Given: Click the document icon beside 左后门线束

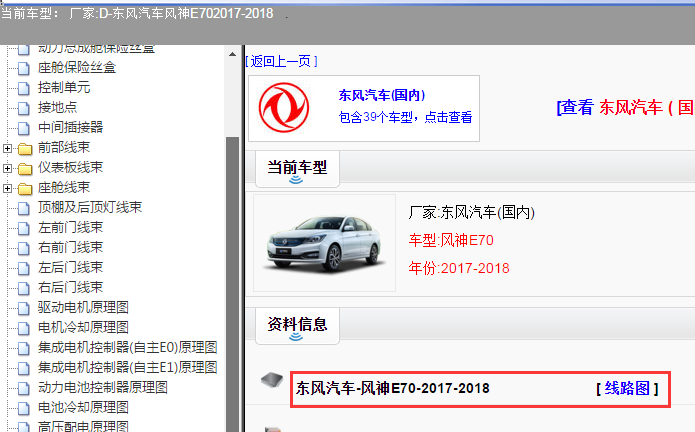Looking at the screenshot, I should (x=24, y=269).
